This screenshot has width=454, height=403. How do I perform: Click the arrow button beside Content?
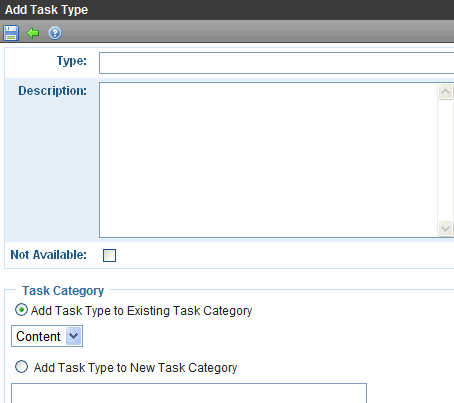[73, 336]
